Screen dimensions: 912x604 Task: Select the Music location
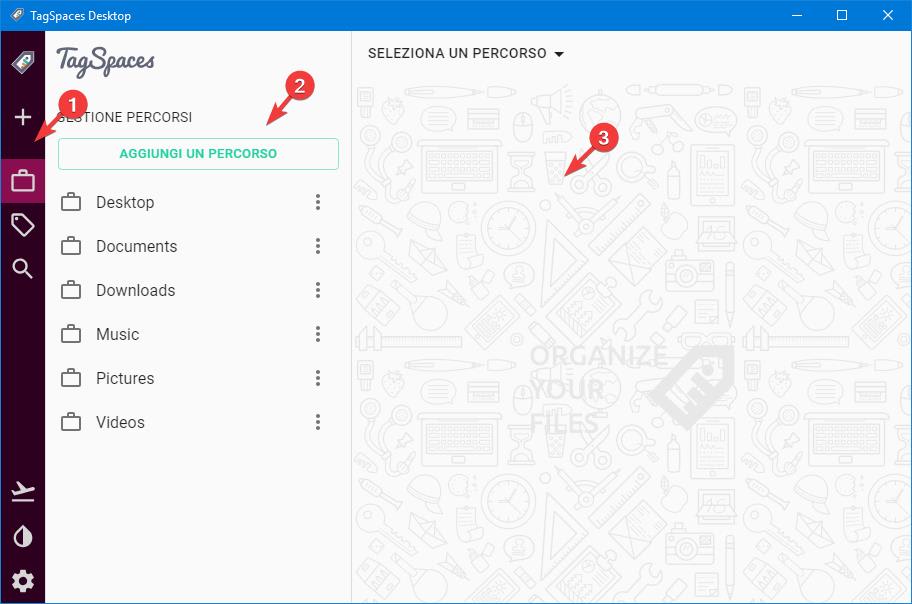point(198,334)
